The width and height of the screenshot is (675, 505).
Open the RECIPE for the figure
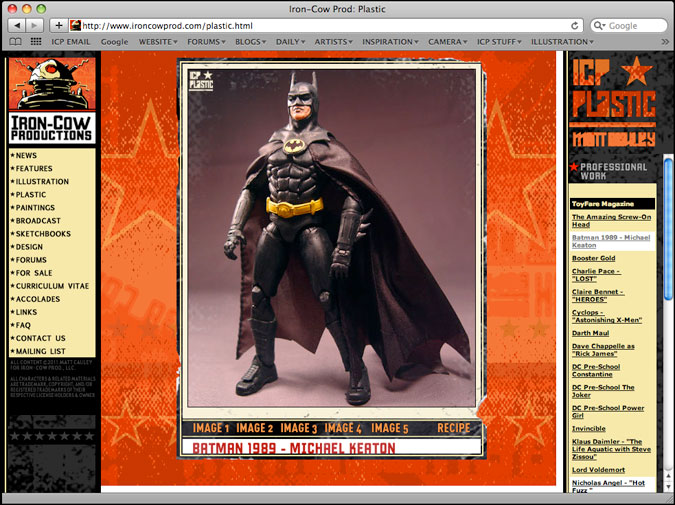pyautogui.click(x=454, y=428)
